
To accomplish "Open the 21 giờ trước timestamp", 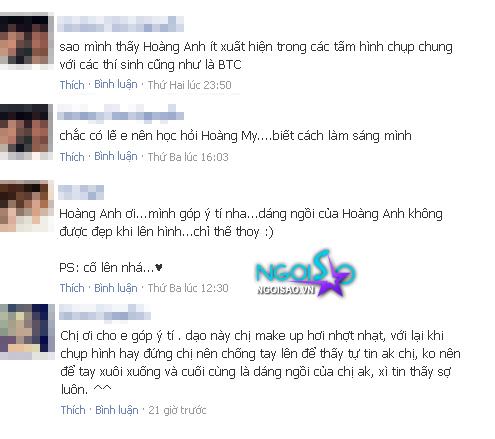I will [x=177, y=410].
